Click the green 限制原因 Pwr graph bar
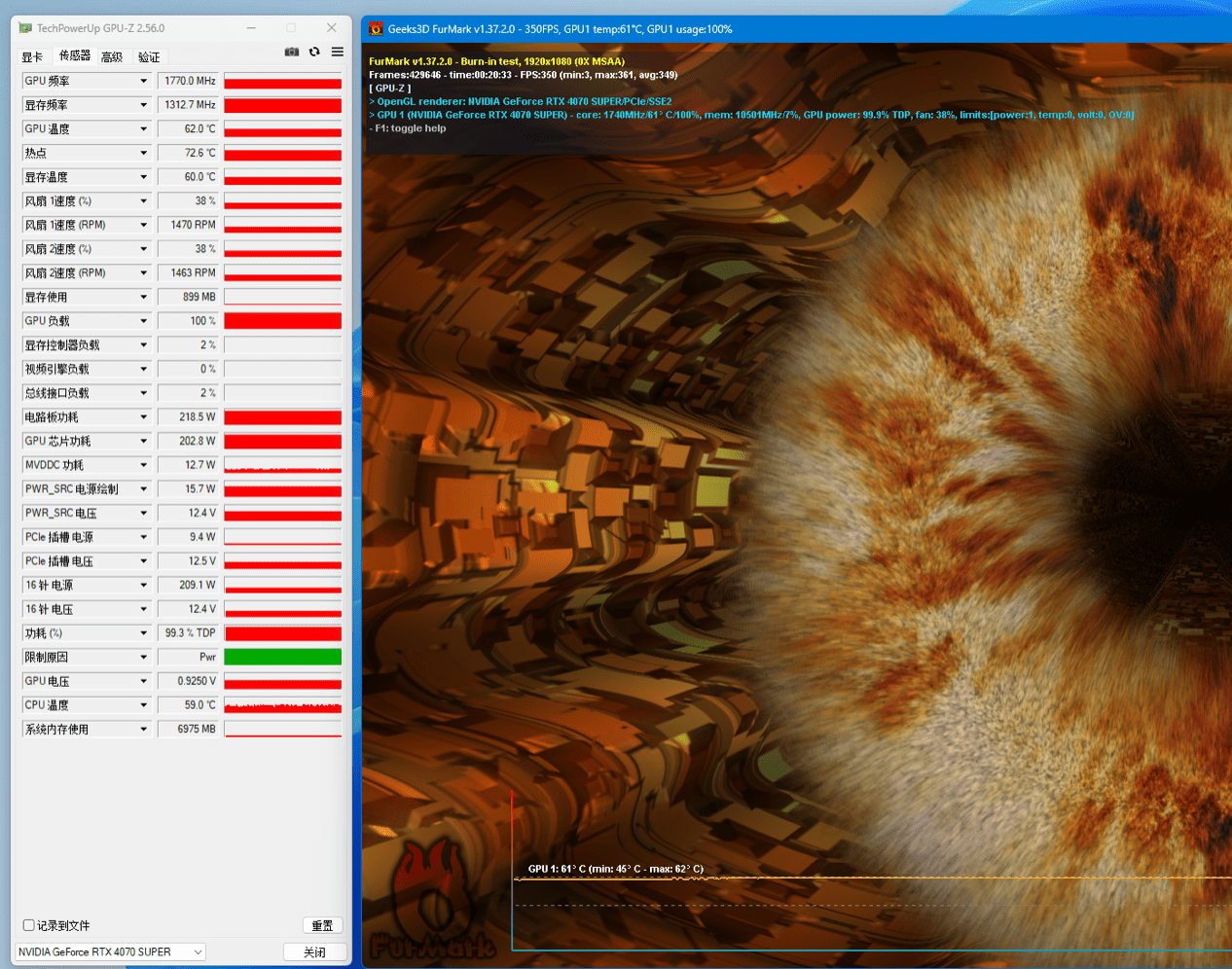This screenshot has width=1232, height=969. [x=282, y=658]
